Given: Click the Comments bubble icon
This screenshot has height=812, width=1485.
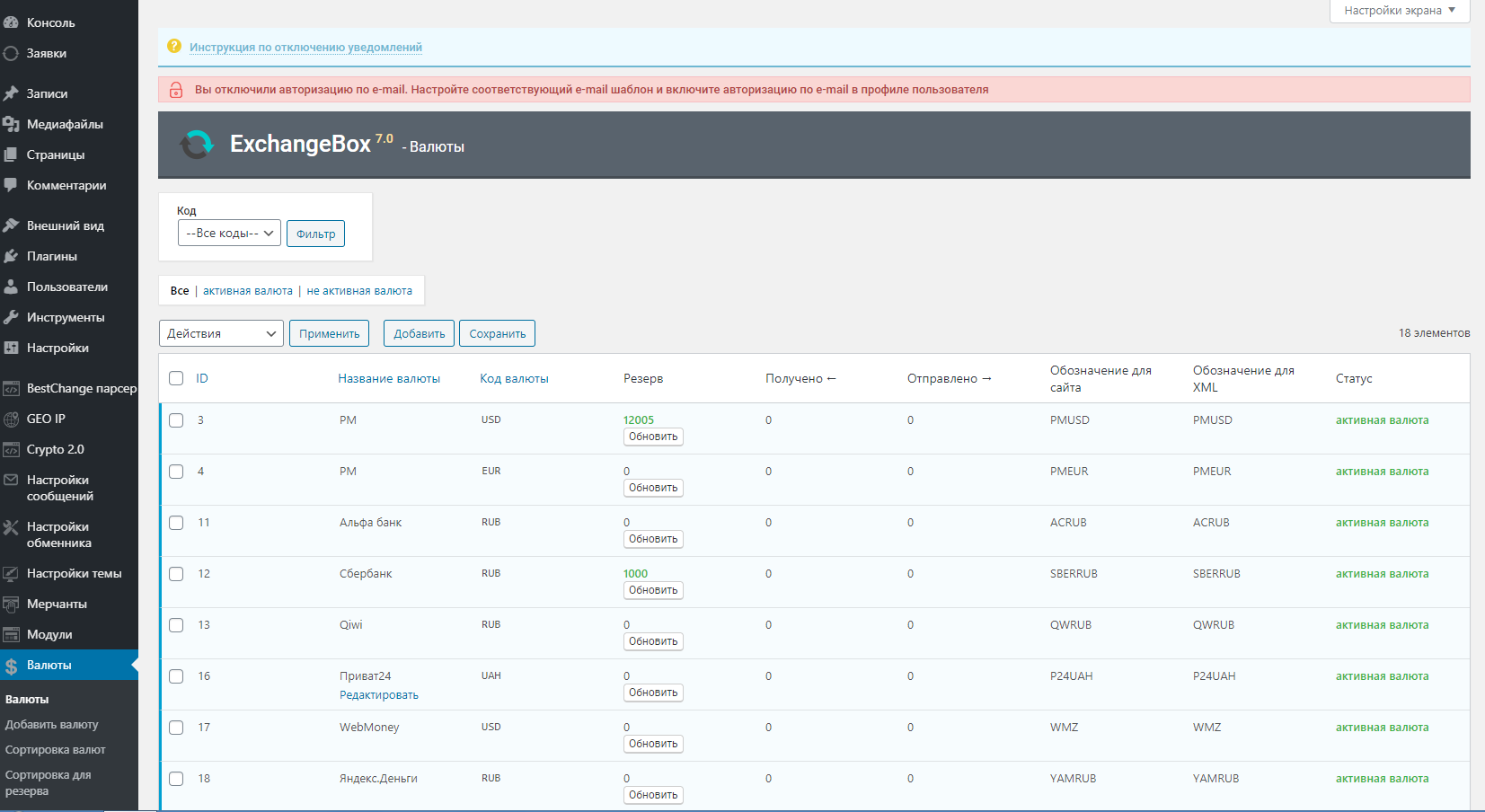Looking at the screenshot, I should [x=11, y=185].
